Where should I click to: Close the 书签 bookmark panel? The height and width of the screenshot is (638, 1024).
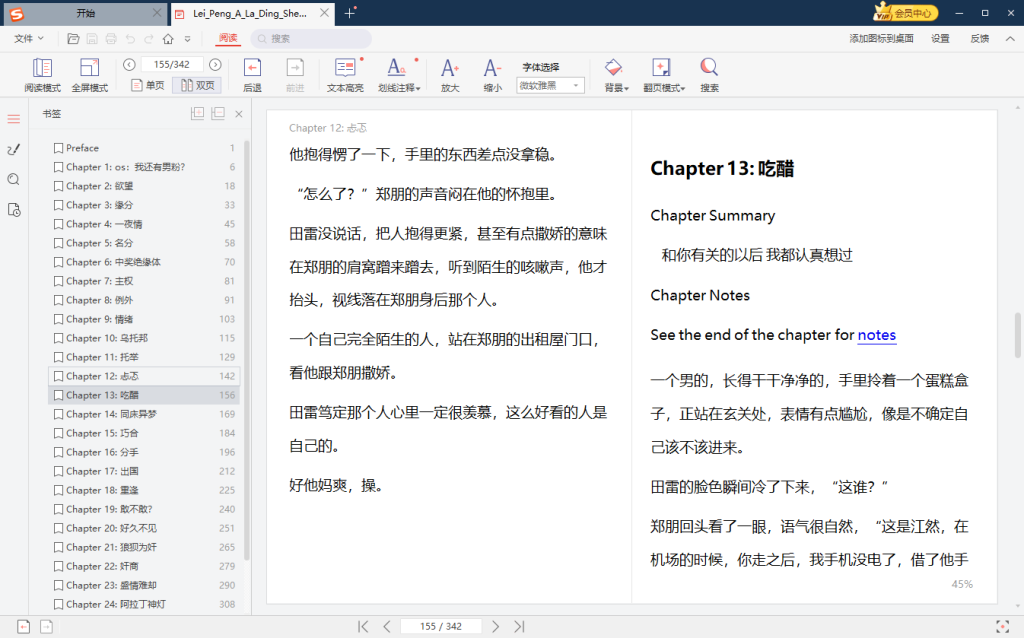(239, 114)
